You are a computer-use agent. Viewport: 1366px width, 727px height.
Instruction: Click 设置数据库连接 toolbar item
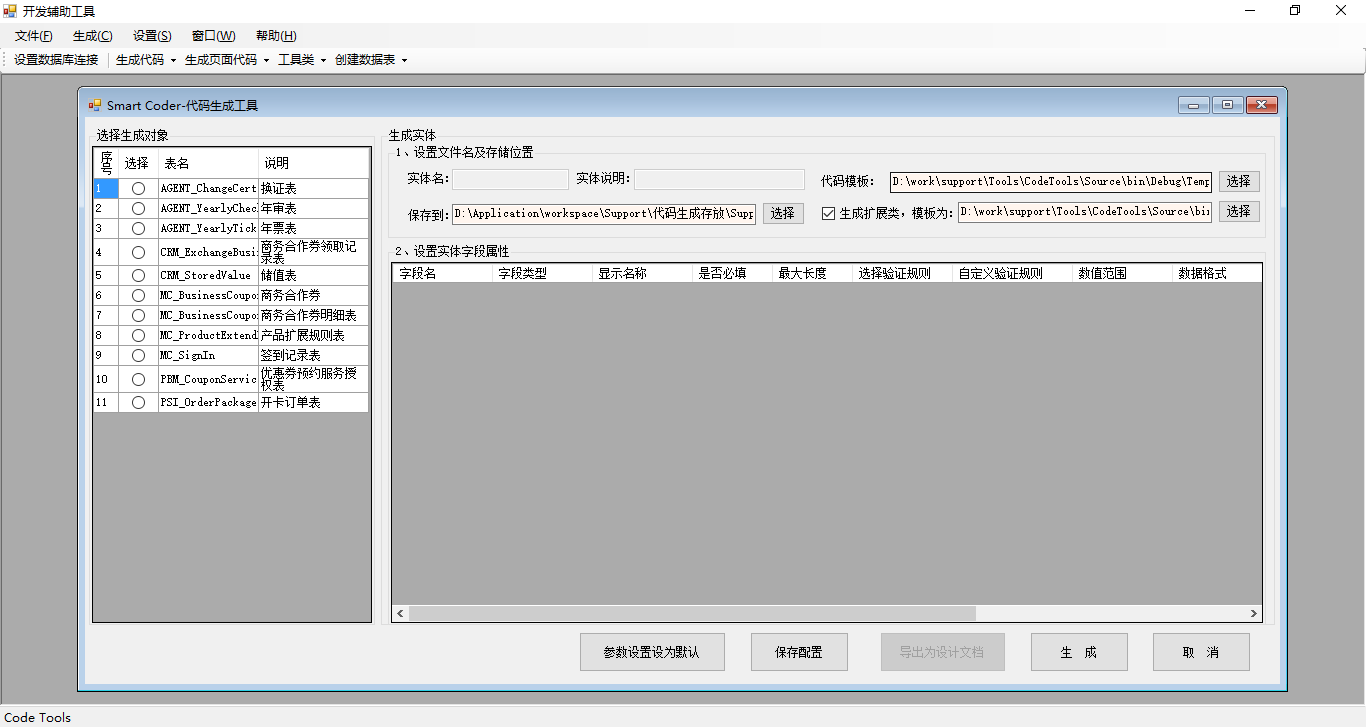click(56, 60)
